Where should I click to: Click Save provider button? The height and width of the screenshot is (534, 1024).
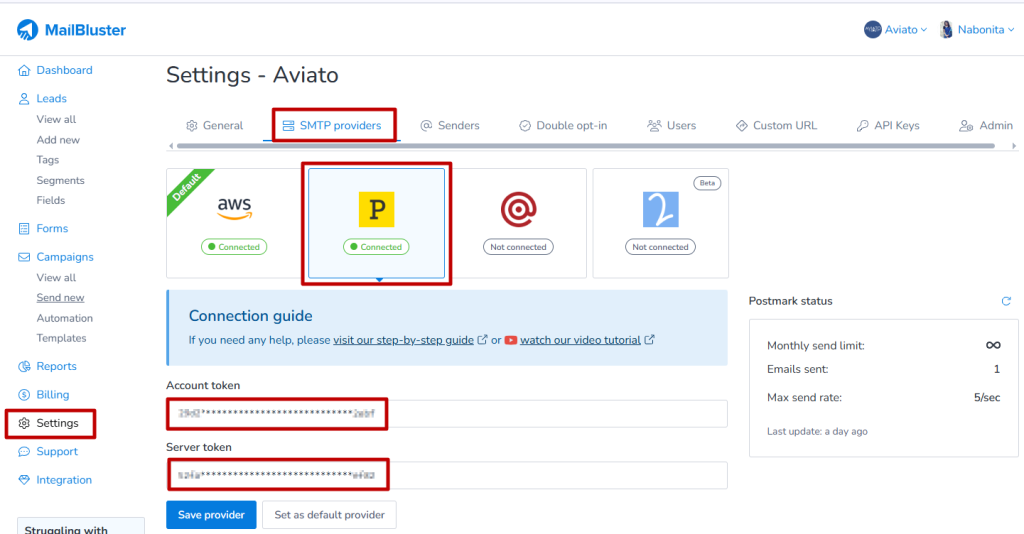tap(211, 515)
